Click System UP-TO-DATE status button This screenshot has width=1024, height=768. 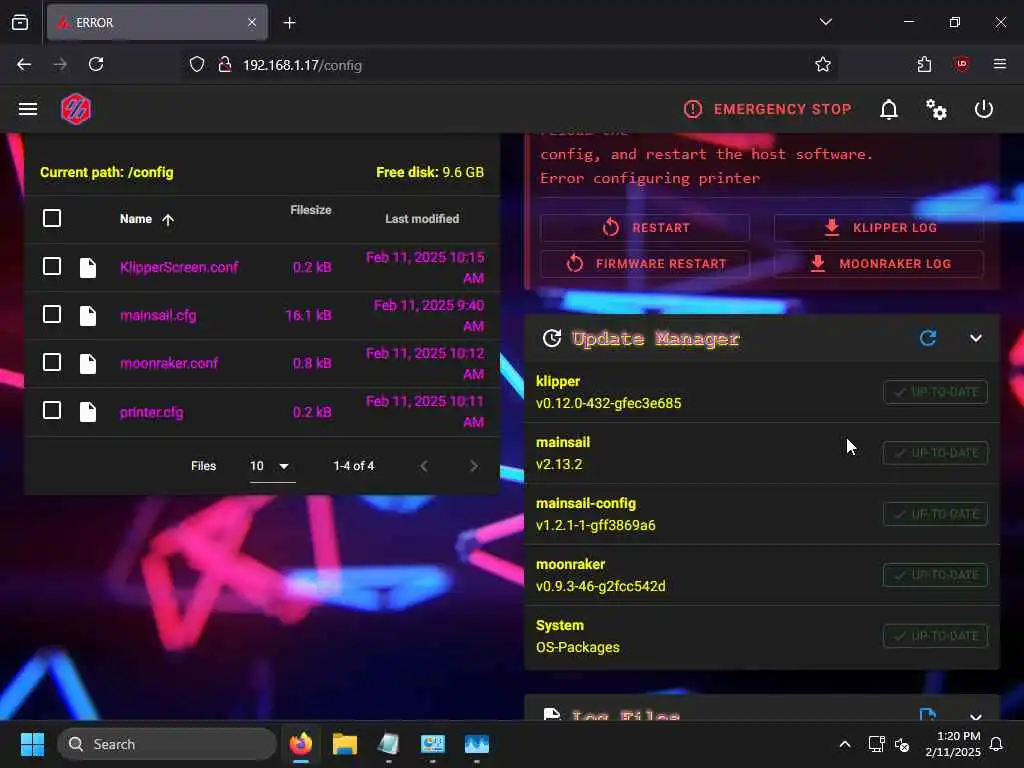tap(935, 636)
